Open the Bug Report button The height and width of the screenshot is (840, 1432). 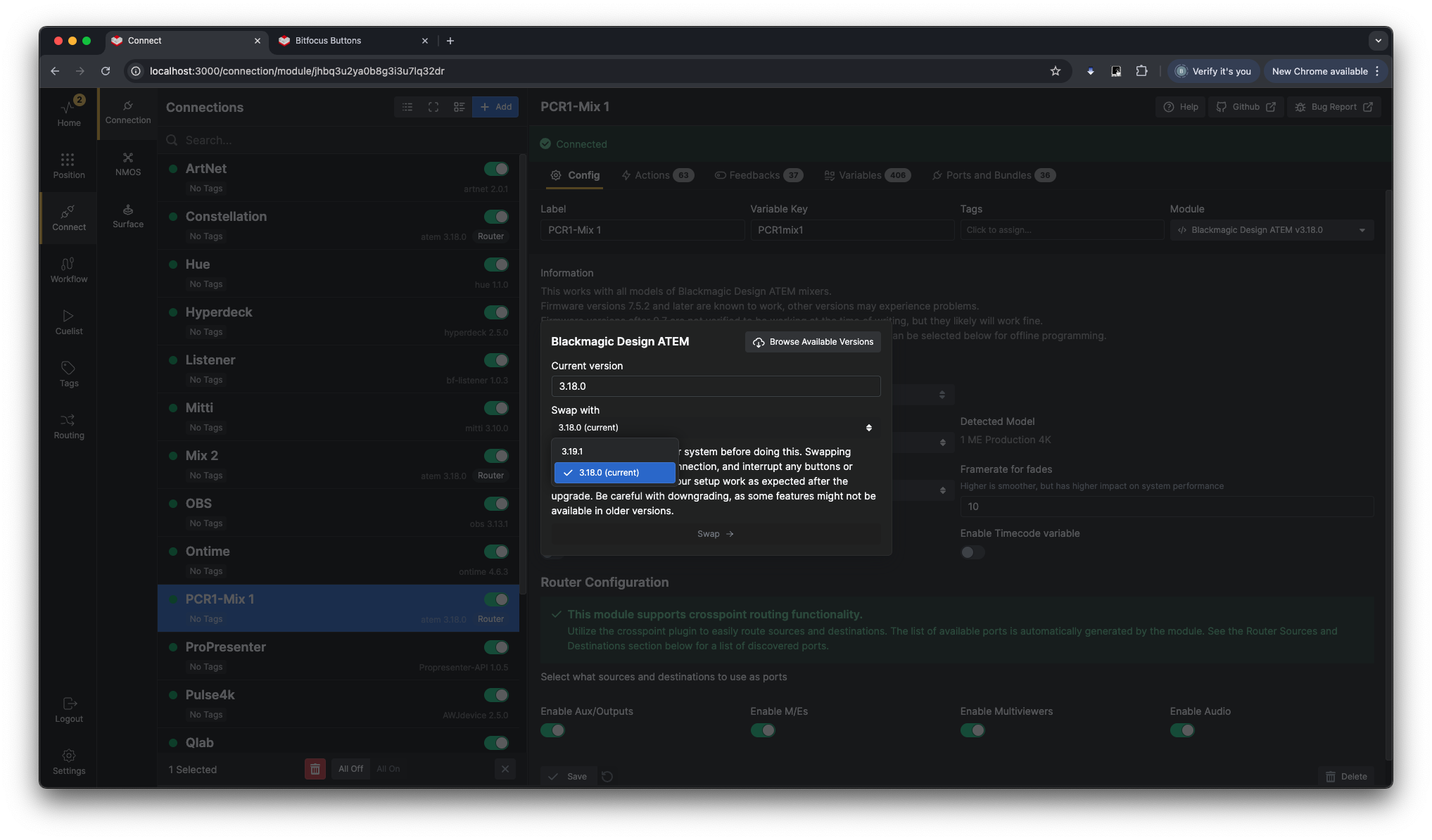point(1333,107)
